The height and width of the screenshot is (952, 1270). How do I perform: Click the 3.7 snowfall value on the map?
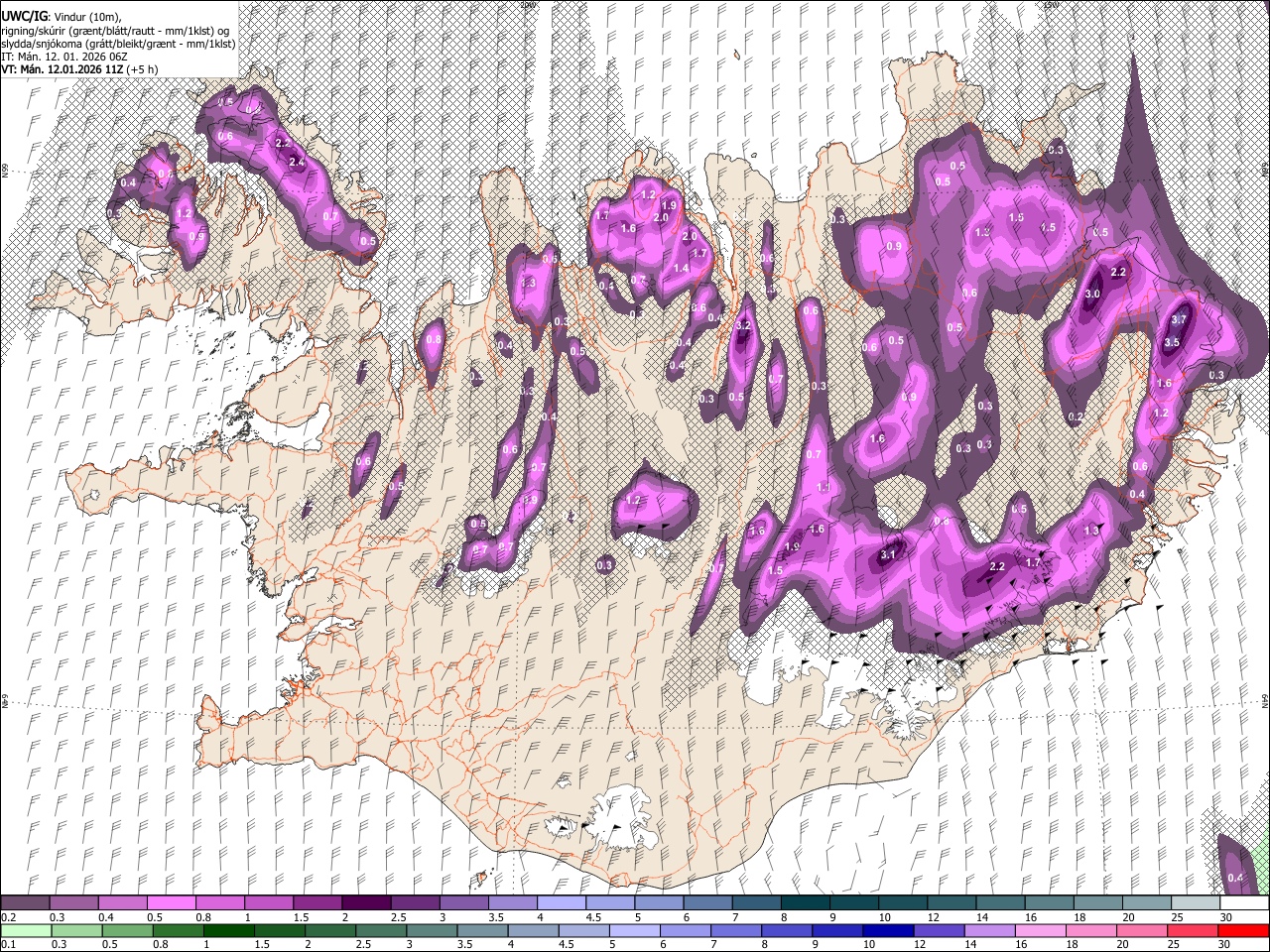click(1179, 320)
